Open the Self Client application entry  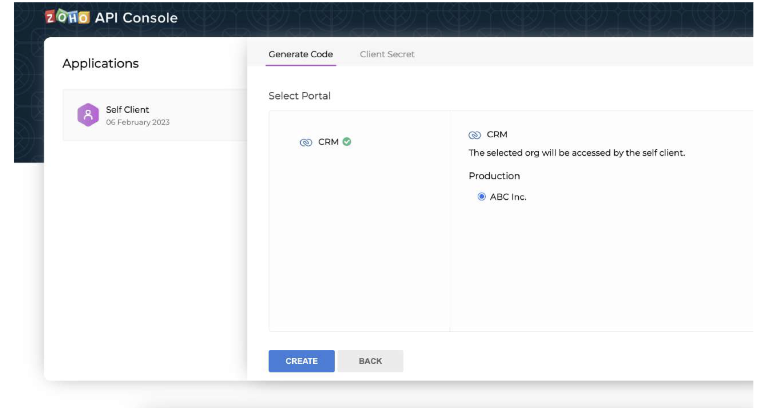coord(155,115)
